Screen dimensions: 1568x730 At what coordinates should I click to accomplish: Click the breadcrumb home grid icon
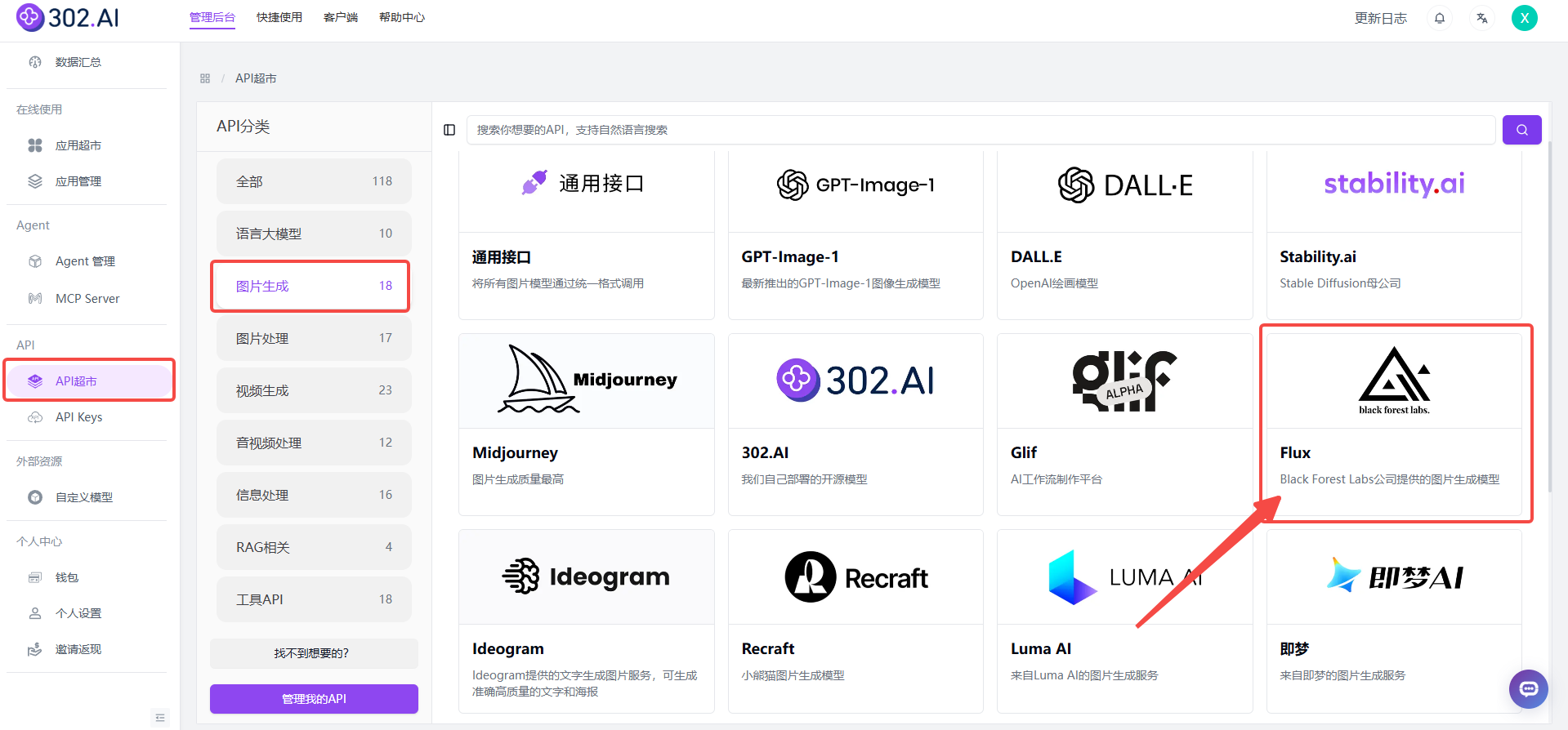pos(205,78)
